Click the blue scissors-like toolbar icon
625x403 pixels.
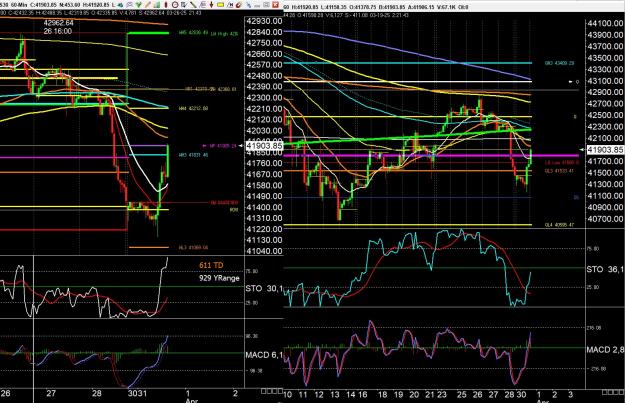[248, 5]
